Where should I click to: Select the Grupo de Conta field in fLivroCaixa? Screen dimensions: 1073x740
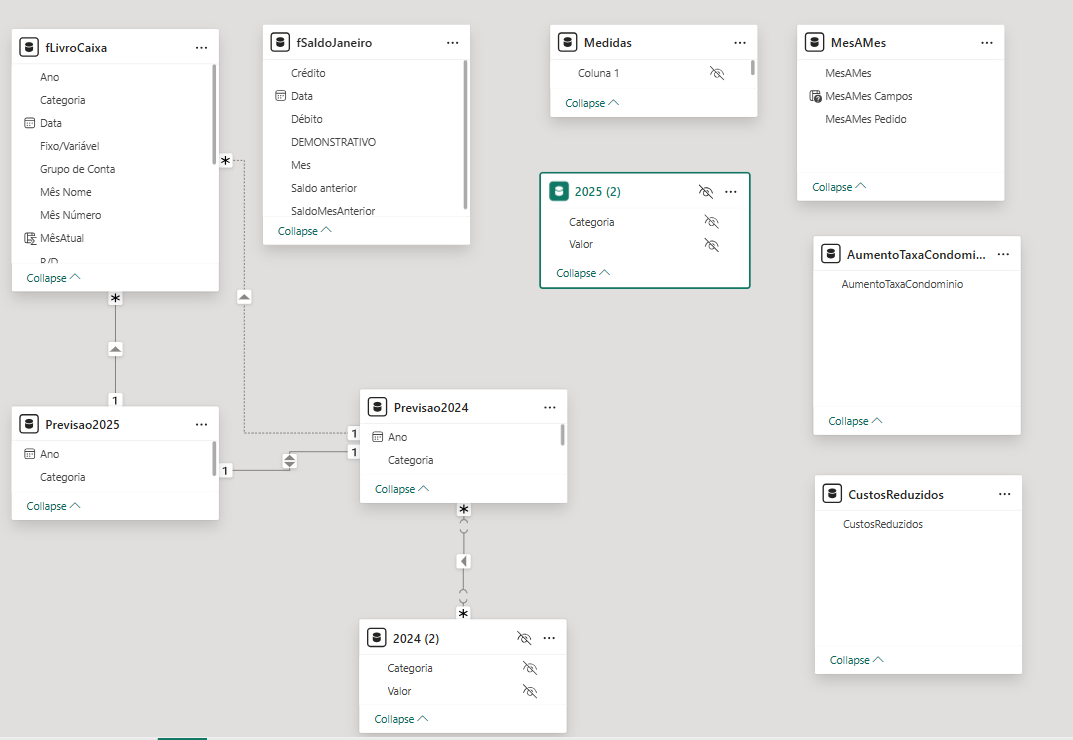[77, 169]
